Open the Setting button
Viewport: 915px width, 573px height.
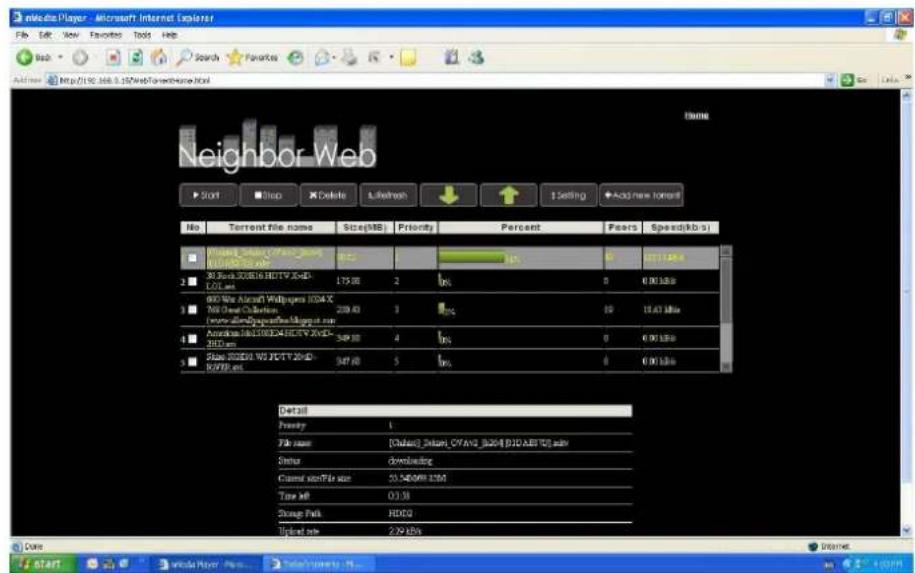[568, 195]
